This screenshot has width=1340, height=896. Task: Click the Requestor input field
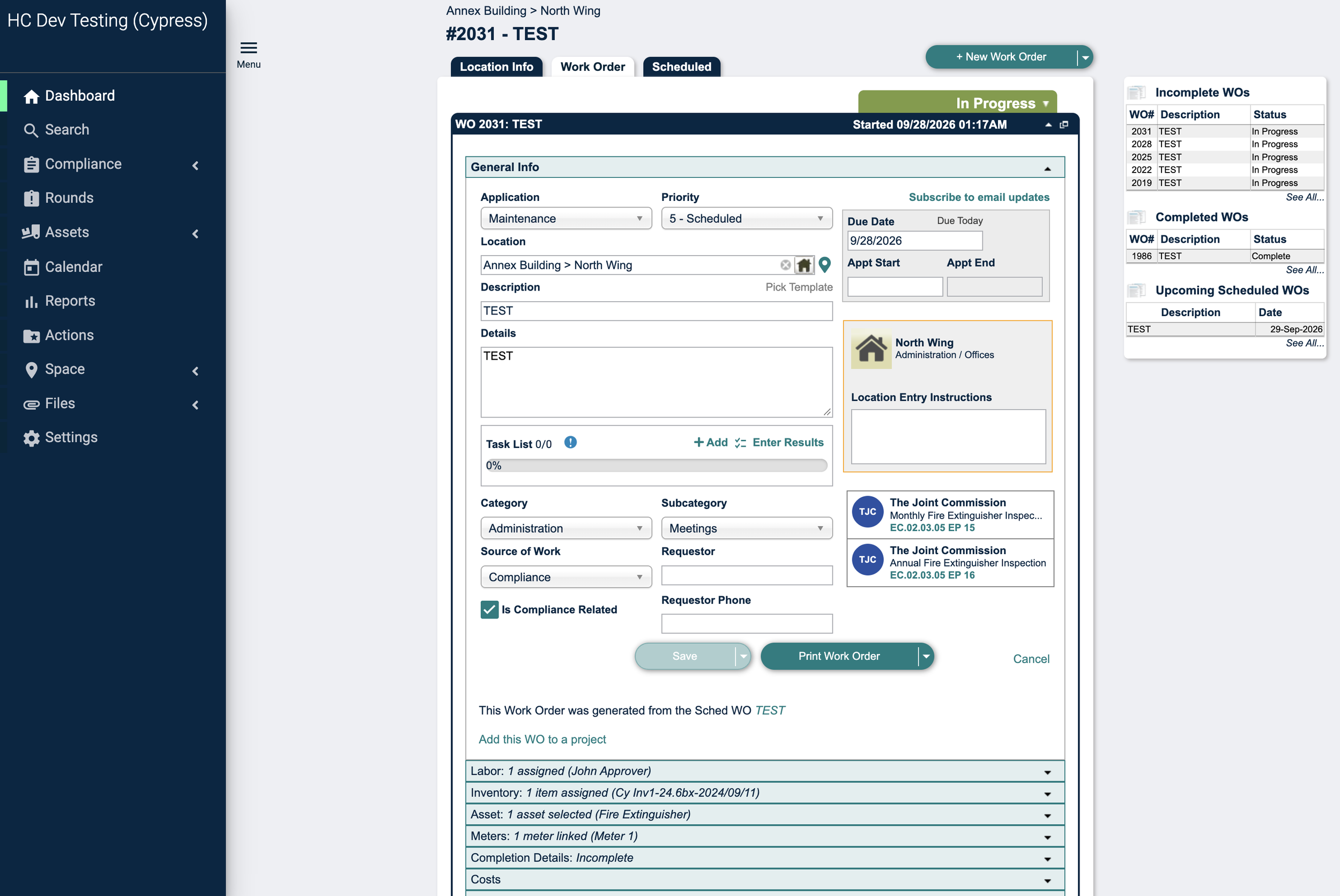746,576
